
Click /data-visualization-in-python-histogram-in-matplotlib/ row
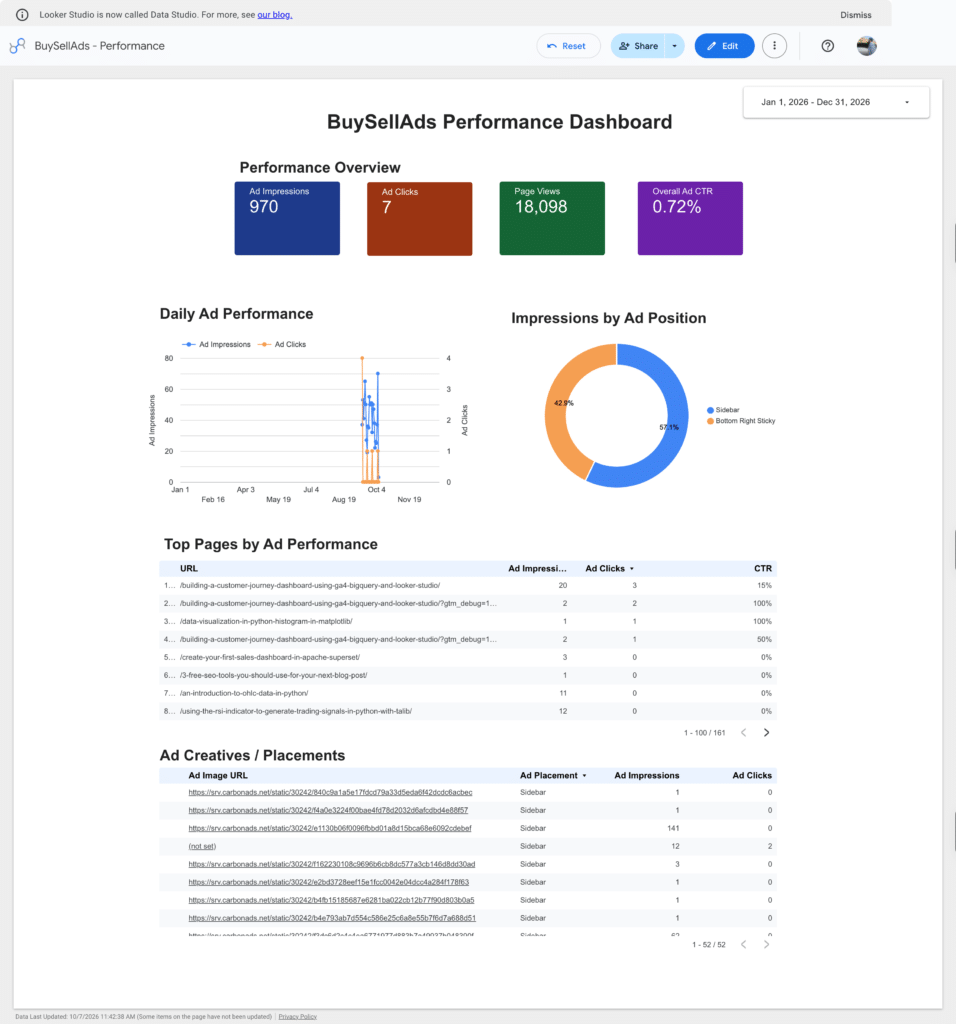point(468,621)
